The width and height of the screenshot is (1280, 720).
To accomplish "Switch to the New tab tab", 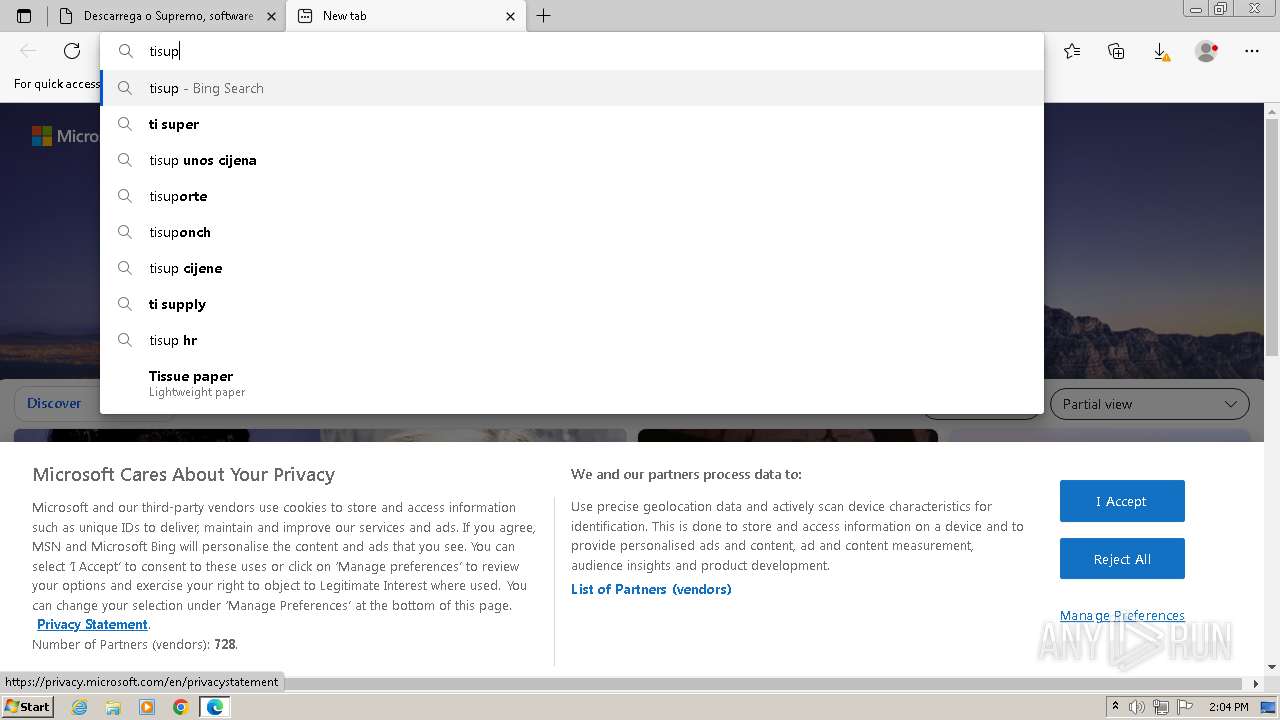I will click(x=407, y=16).
